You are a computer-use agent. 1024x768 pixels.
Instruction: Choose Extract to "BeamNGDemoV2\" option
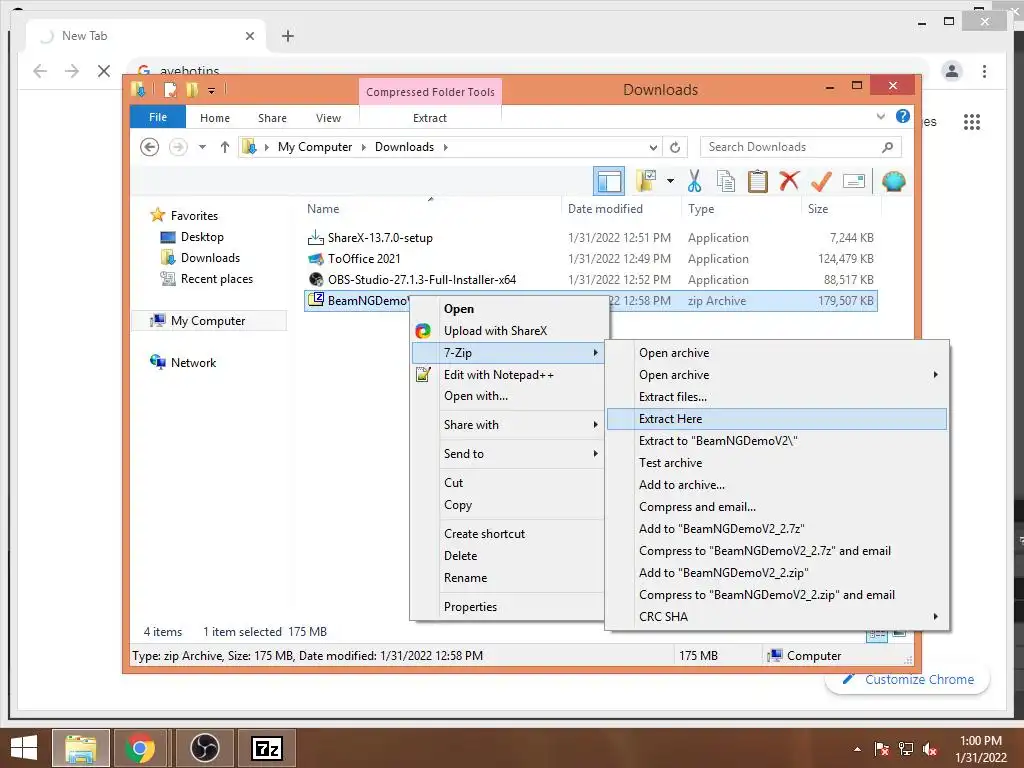click(x=776, y=441)
